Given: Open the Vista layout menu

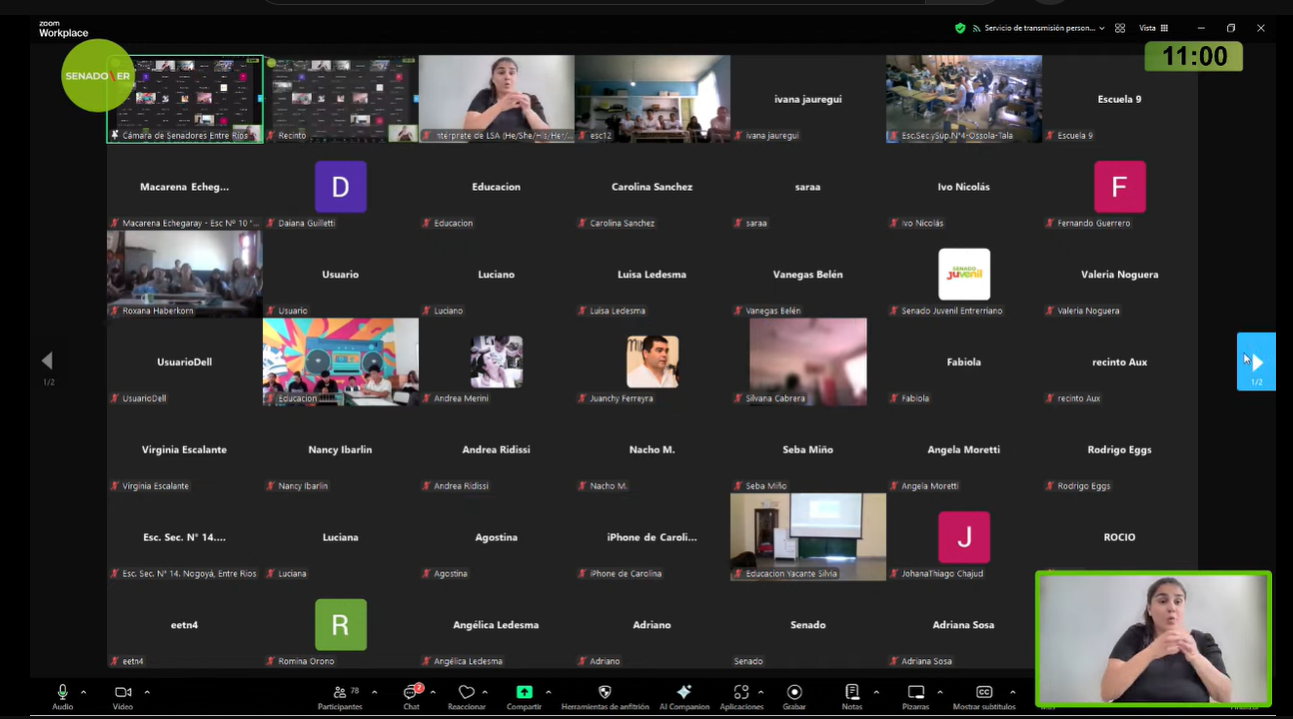Looking at the screenshot, I should (x=1153, y=28).
